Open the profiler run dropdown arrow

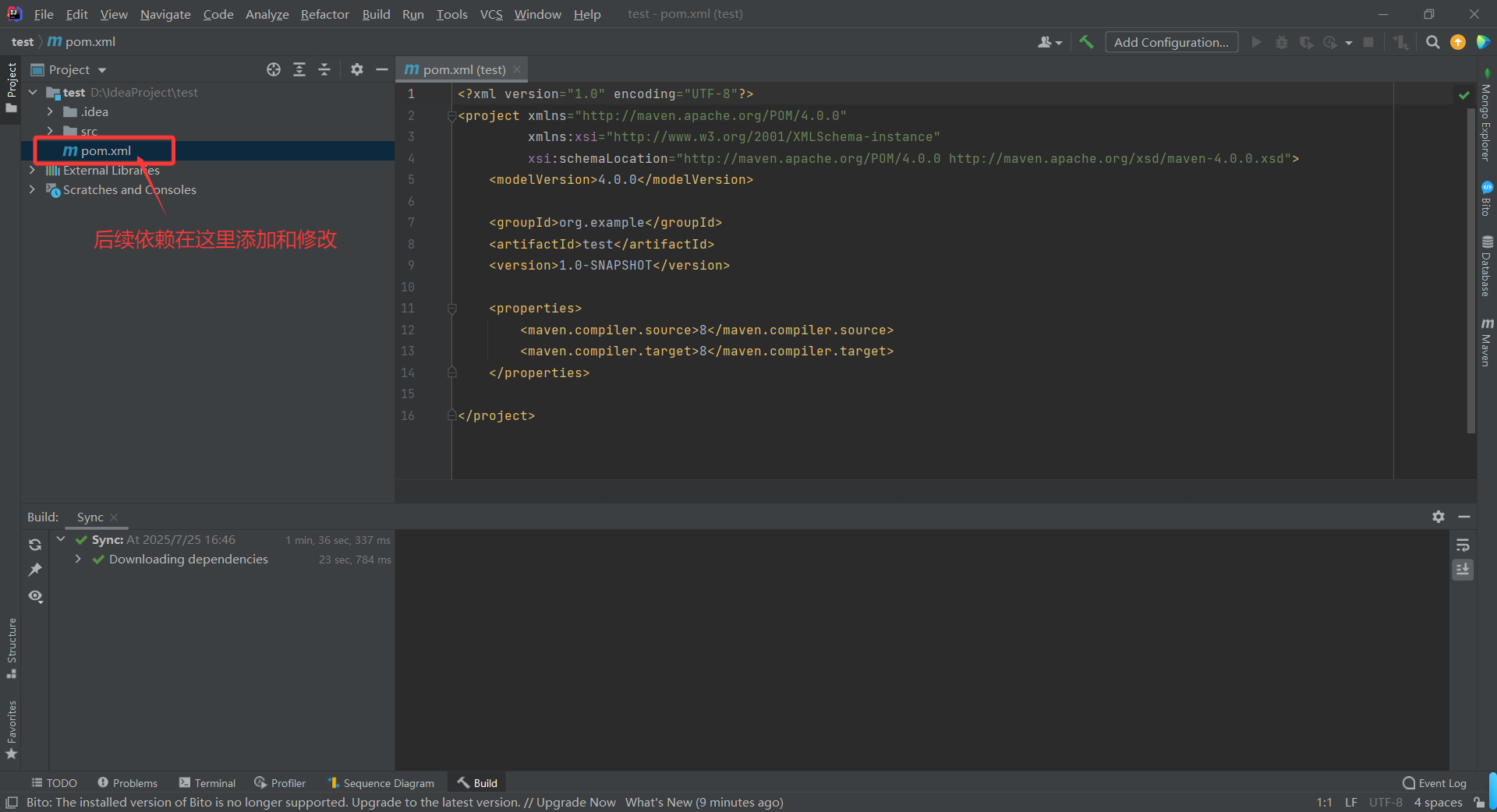pos(1348,43)
